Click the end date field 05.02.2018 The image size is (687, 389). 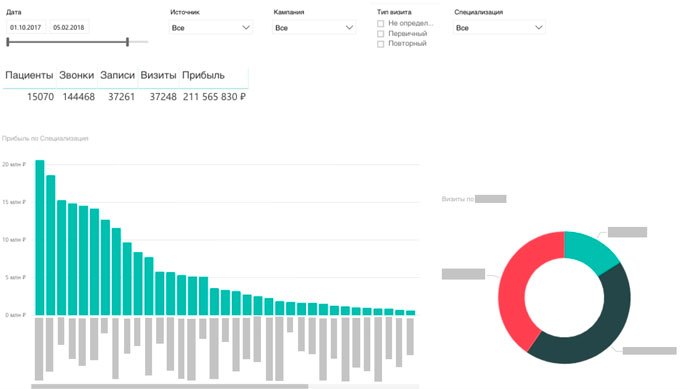point(69,27)
